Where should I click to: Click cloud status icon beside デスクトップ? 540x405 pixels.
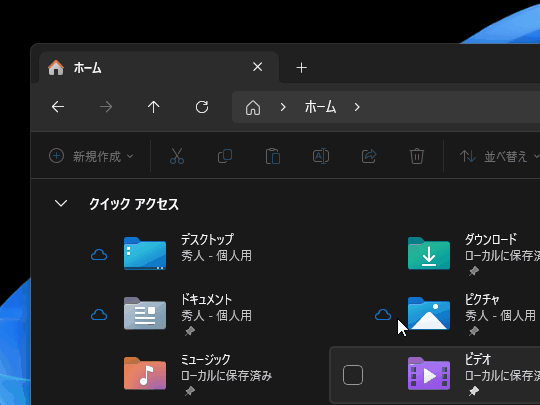(x=99, y=255)
